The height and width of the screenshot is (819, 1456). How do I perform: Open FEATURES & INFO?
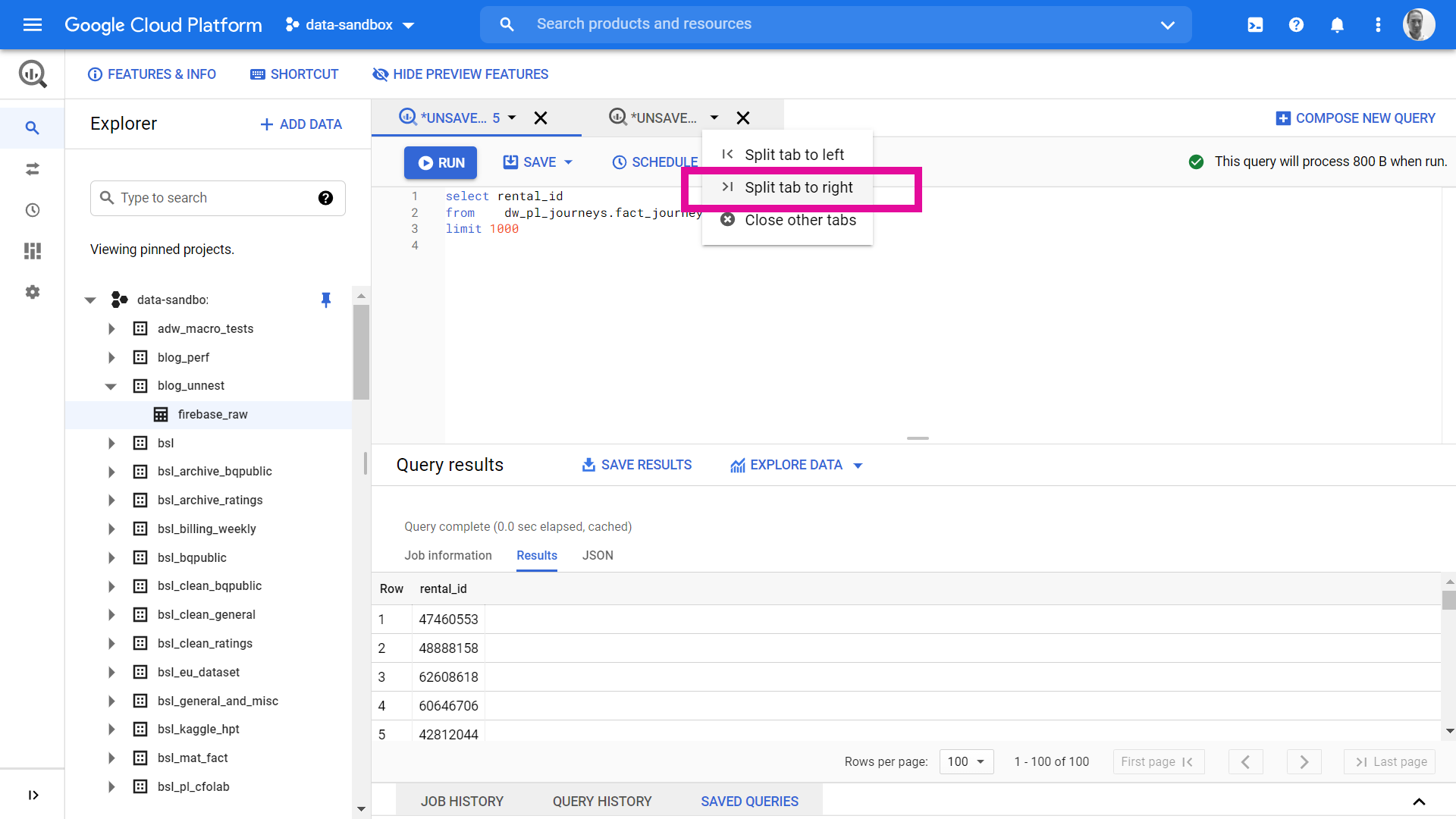152,74
